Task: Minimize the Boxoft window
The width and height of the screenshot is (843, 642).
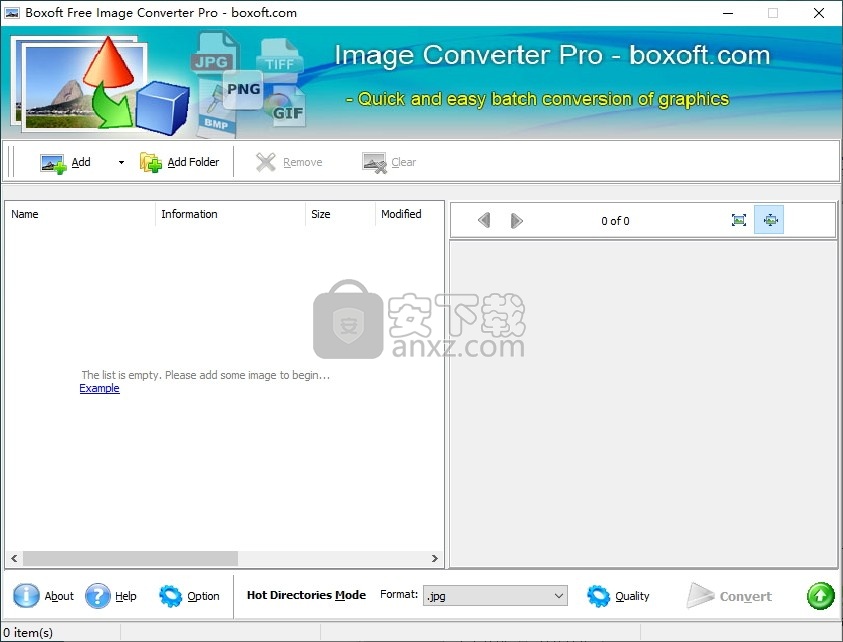Action: point(728,13)
